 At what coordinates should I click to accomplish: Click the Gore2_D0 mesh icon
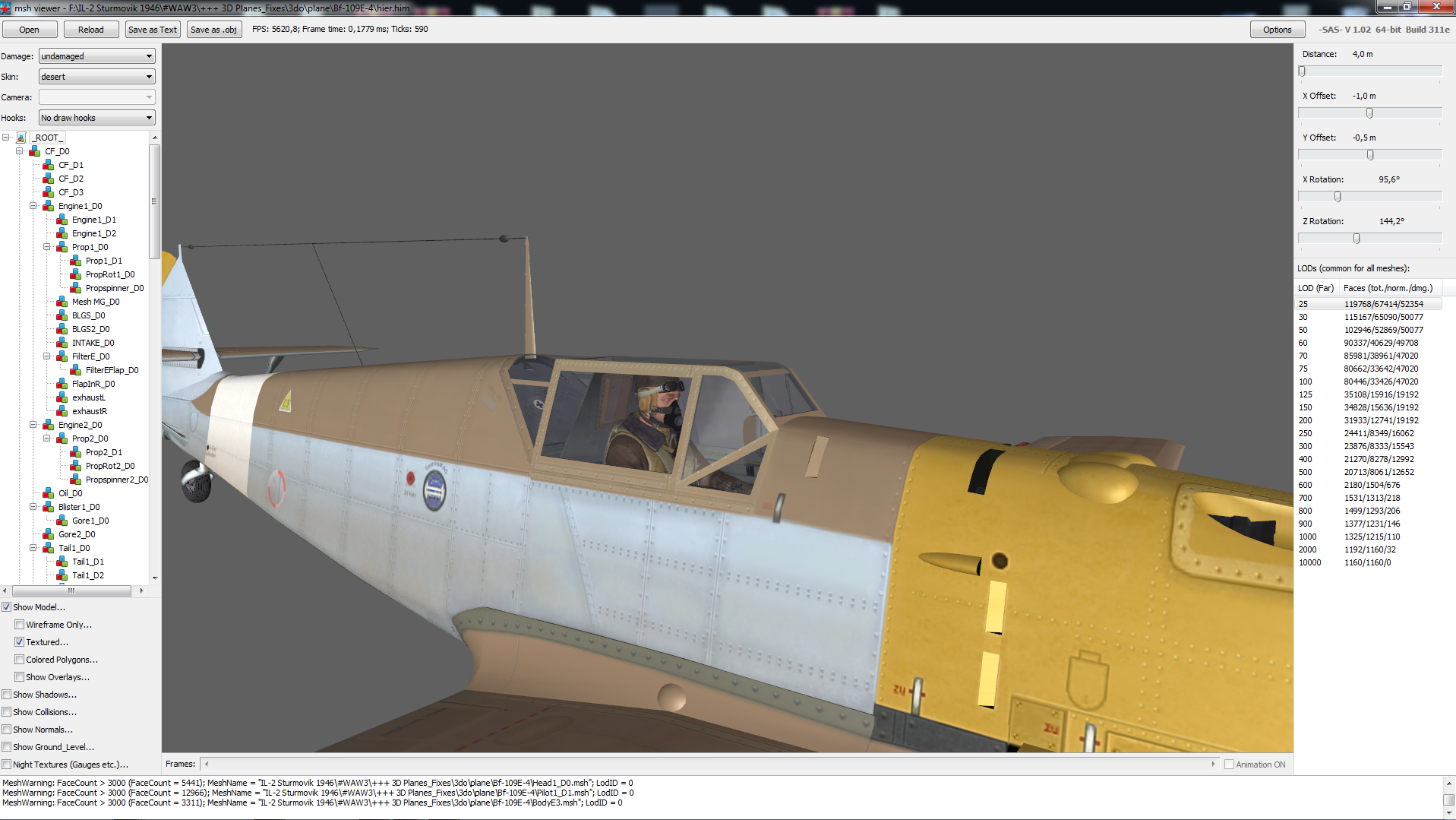pyautogui.click(x=48, y=534)
